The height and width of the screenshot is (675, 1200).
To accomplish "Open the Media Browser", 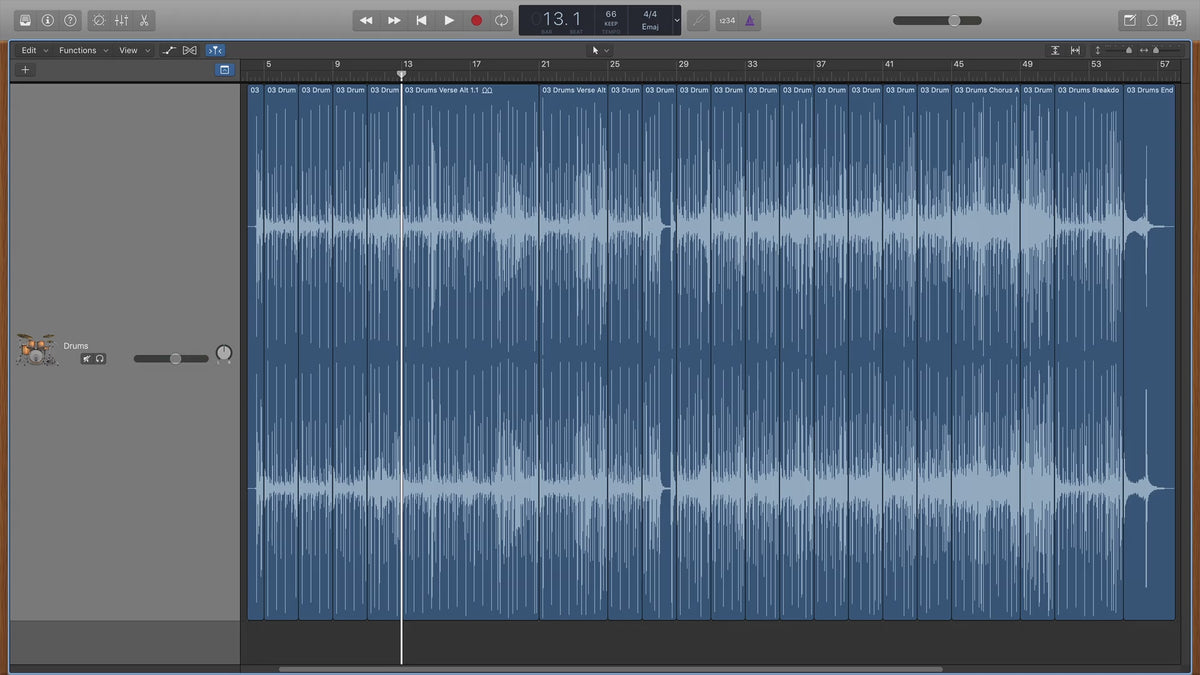I will pyautogui.click(x=1174, y=20).
